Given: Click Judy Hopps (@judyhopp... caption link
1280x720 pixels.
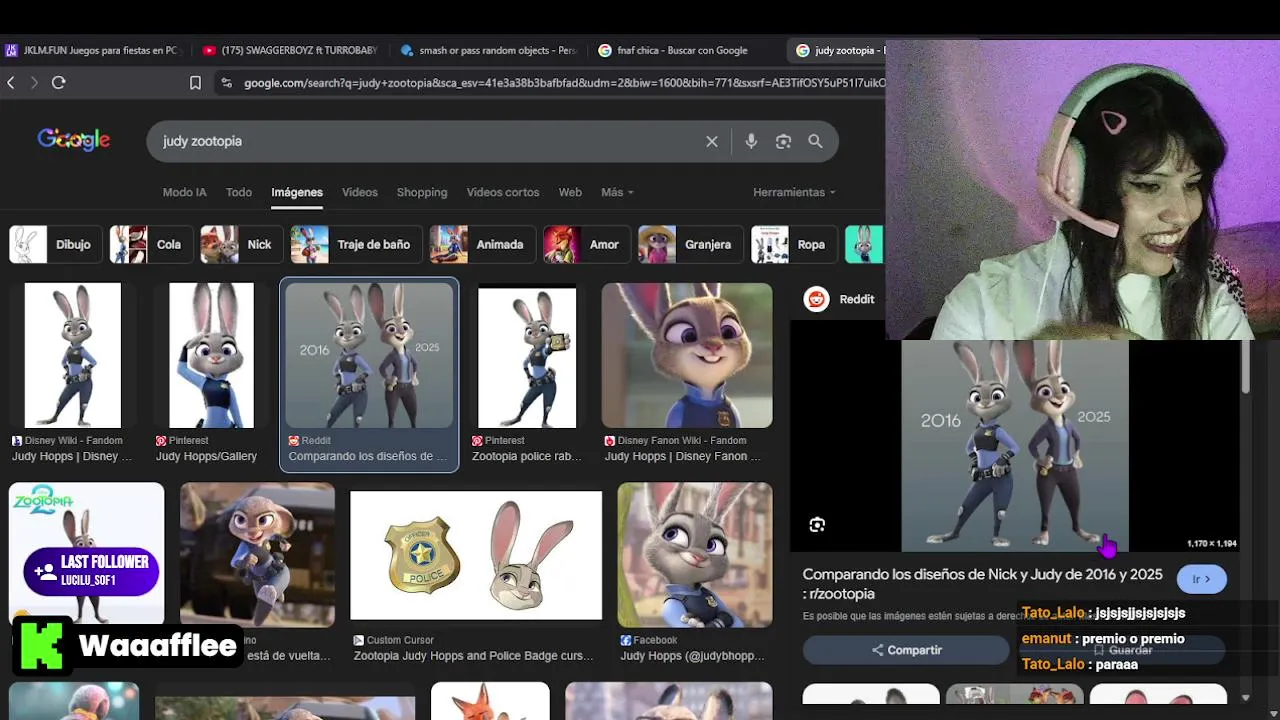Looking at the screenshot, I should (692, 656).
